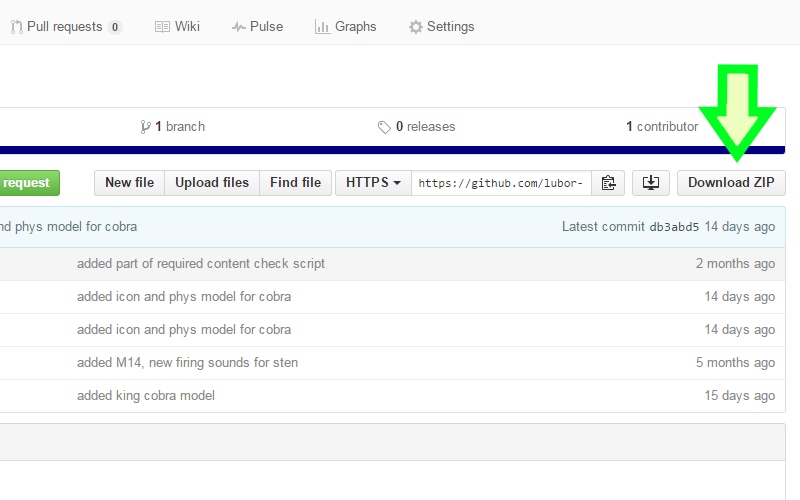Viewport: 800px width, 500px height.
Task: View the 1 contributor link
Action: point(662,127)
